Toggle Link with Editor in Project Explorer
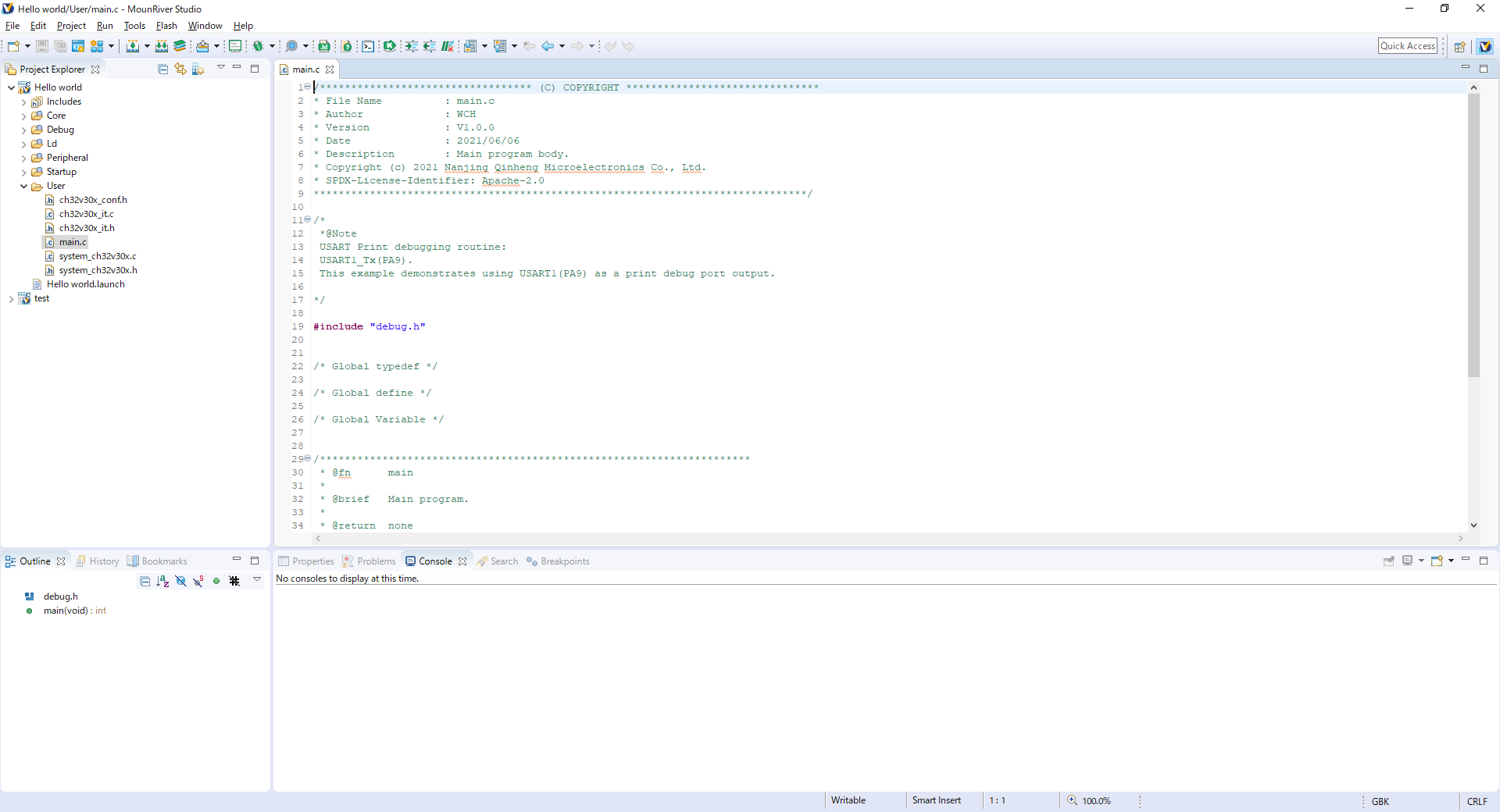Image resolution: width=1500 pixels, height=812 pixels. [x=180, y=69]
